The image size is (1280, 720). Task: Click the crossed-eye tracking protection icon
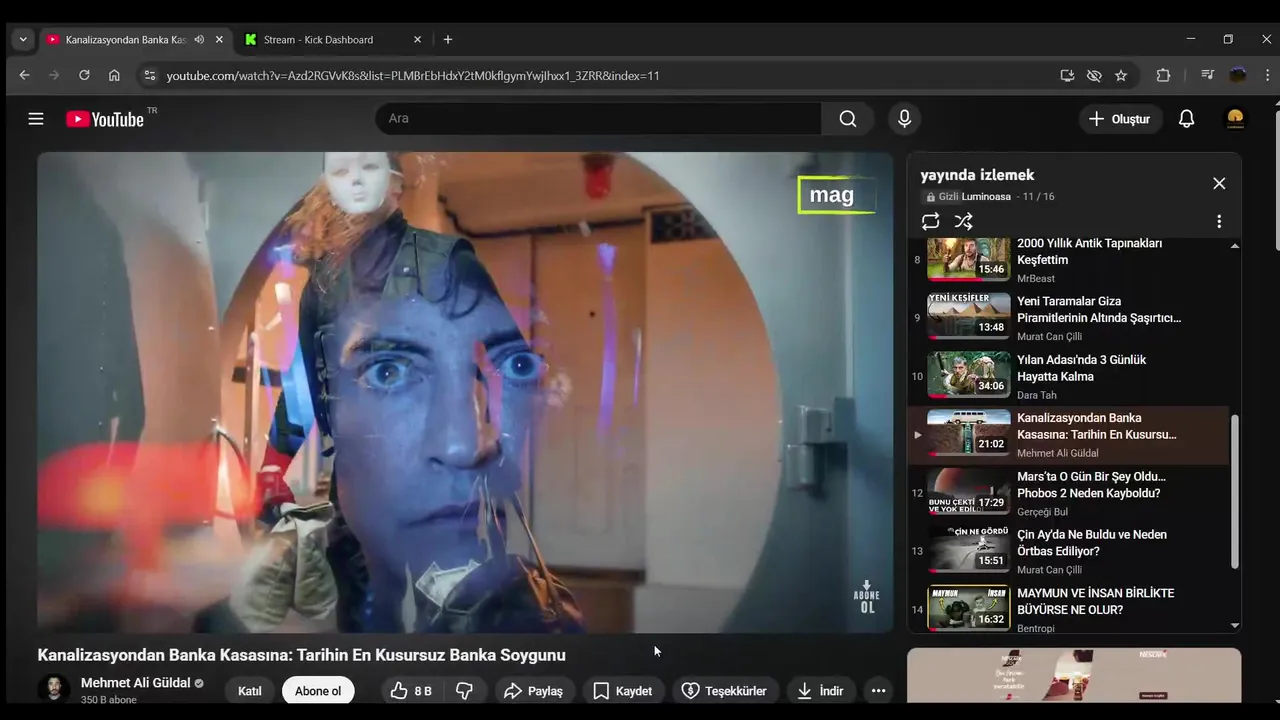coord(1094,76)
